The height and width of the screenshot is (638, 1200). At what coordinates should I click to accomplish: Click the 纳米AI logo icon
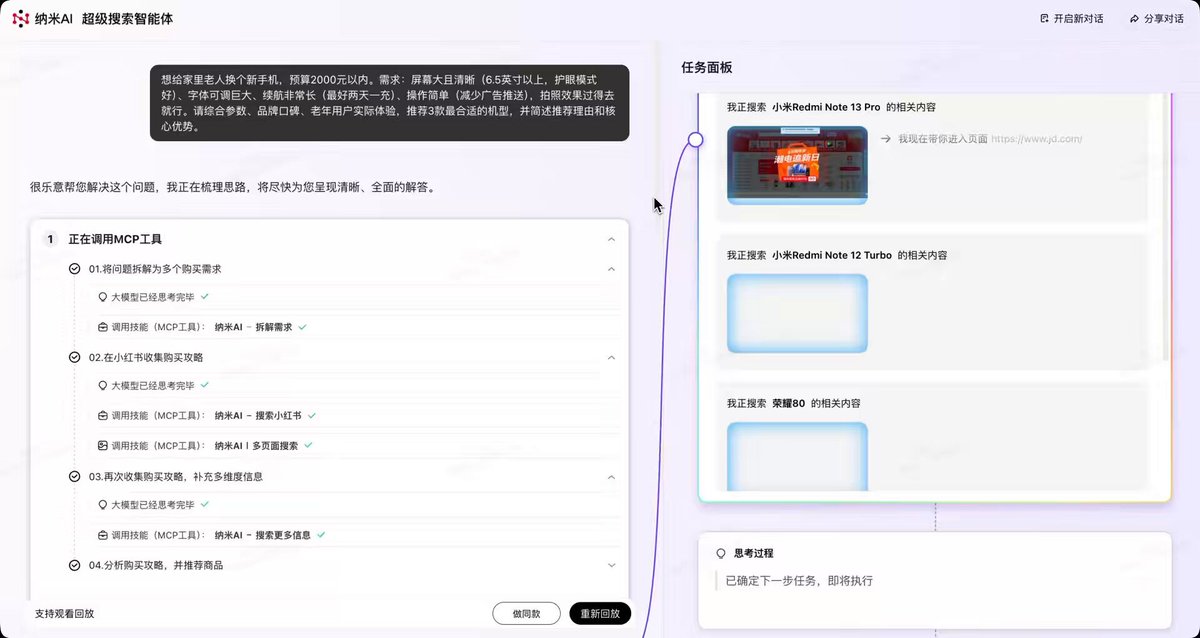(x=20, y=19)
